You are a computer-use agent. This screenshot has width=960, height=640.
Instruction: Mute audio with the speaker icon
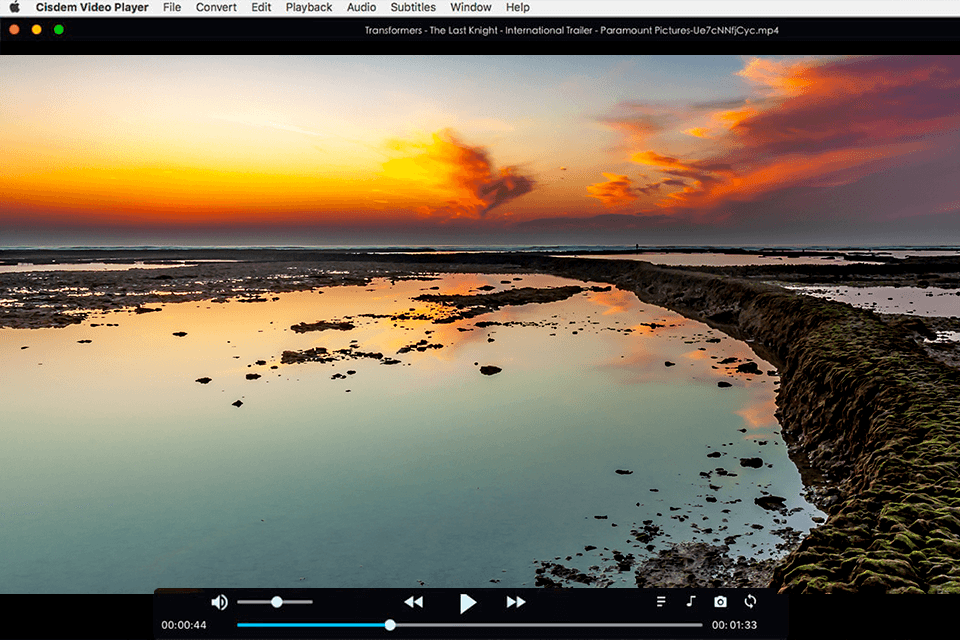[x=219, y=603]
